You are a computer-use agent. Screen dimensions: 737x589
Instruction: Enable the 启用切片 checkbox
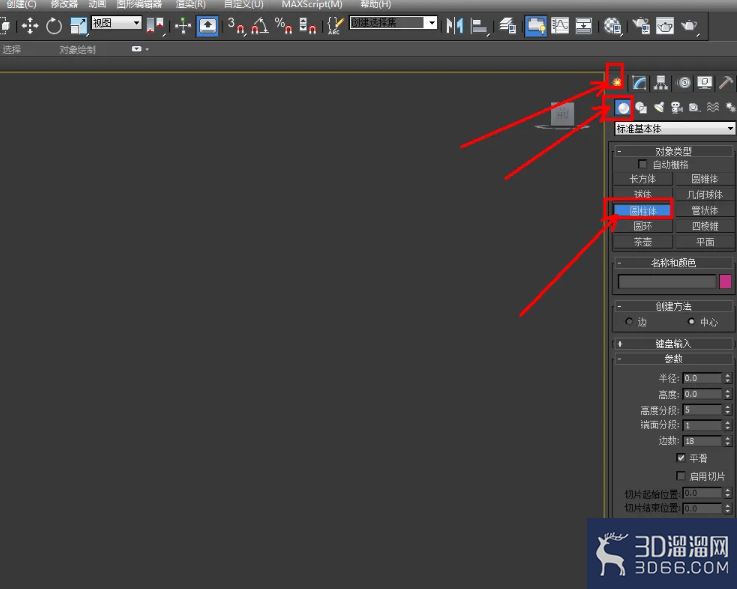(x=680, y=476)
